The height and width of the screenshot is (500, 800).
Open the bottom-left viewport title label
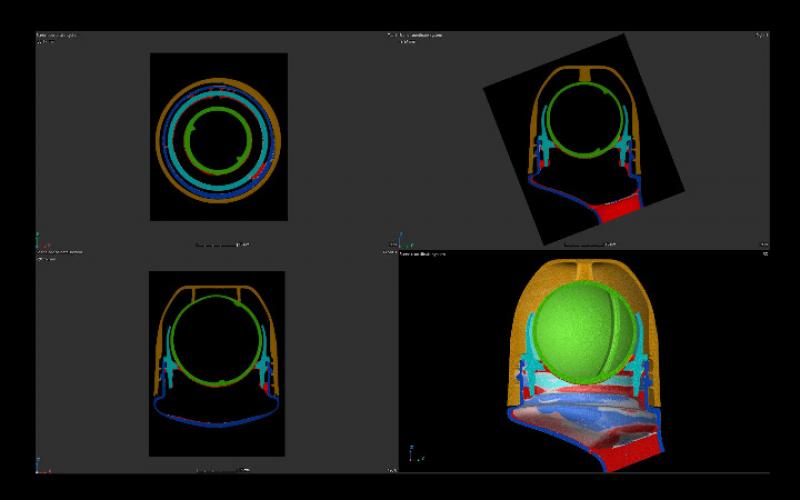tap(62, 252)
